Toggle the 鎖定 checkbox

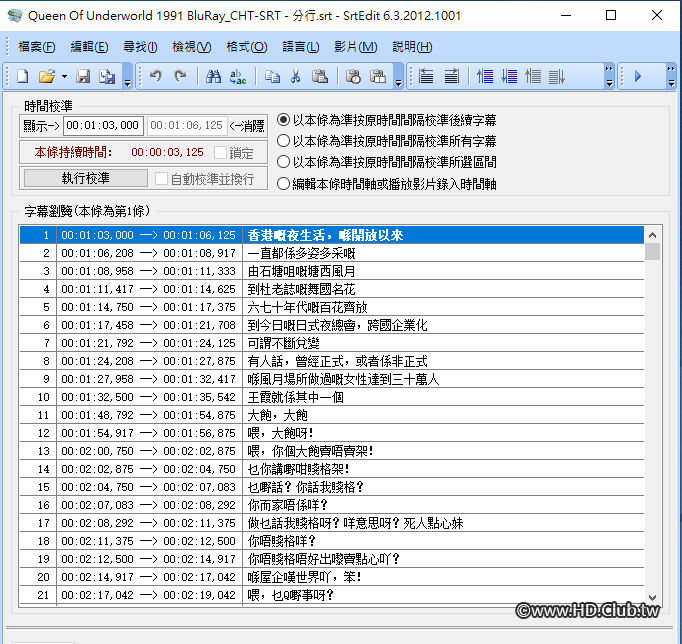(221, 153)
